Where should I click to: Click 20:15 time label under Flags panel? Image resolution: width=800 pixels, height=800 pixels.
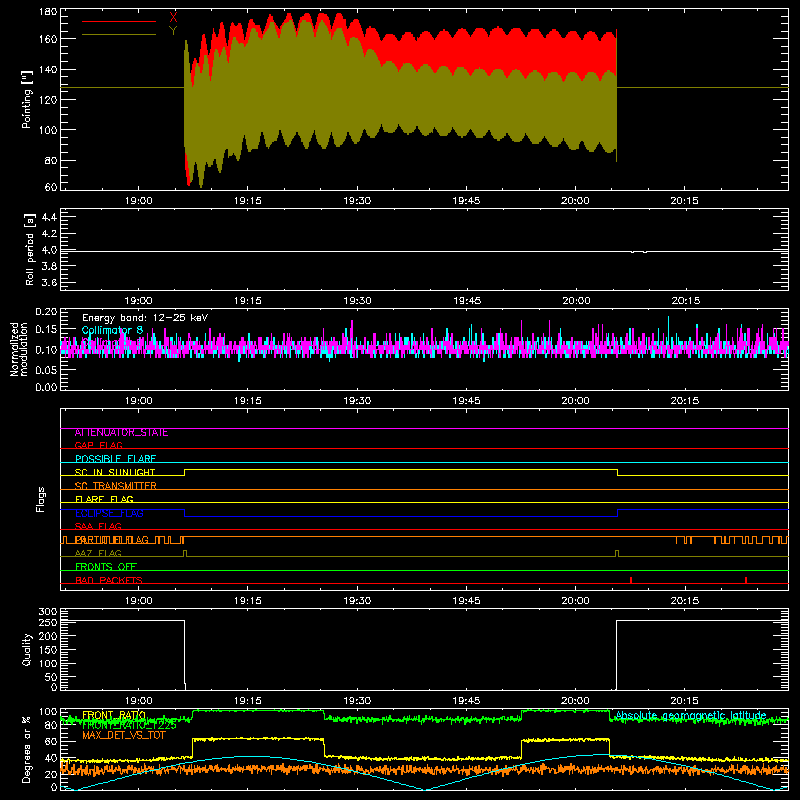coord(684,601)
